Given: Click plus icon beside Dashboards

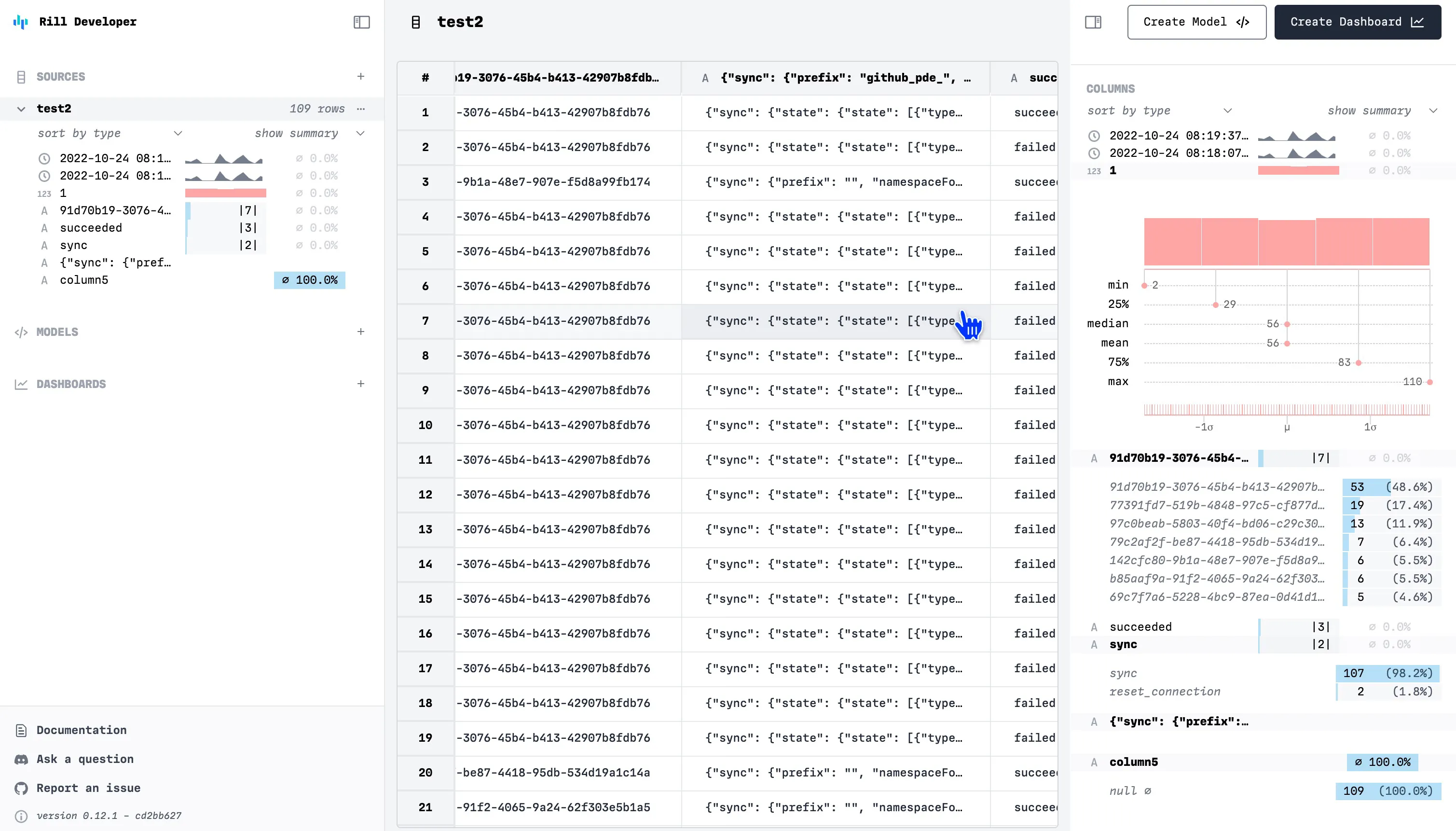Looking at the screenshot, I should [x=360, y=384].
